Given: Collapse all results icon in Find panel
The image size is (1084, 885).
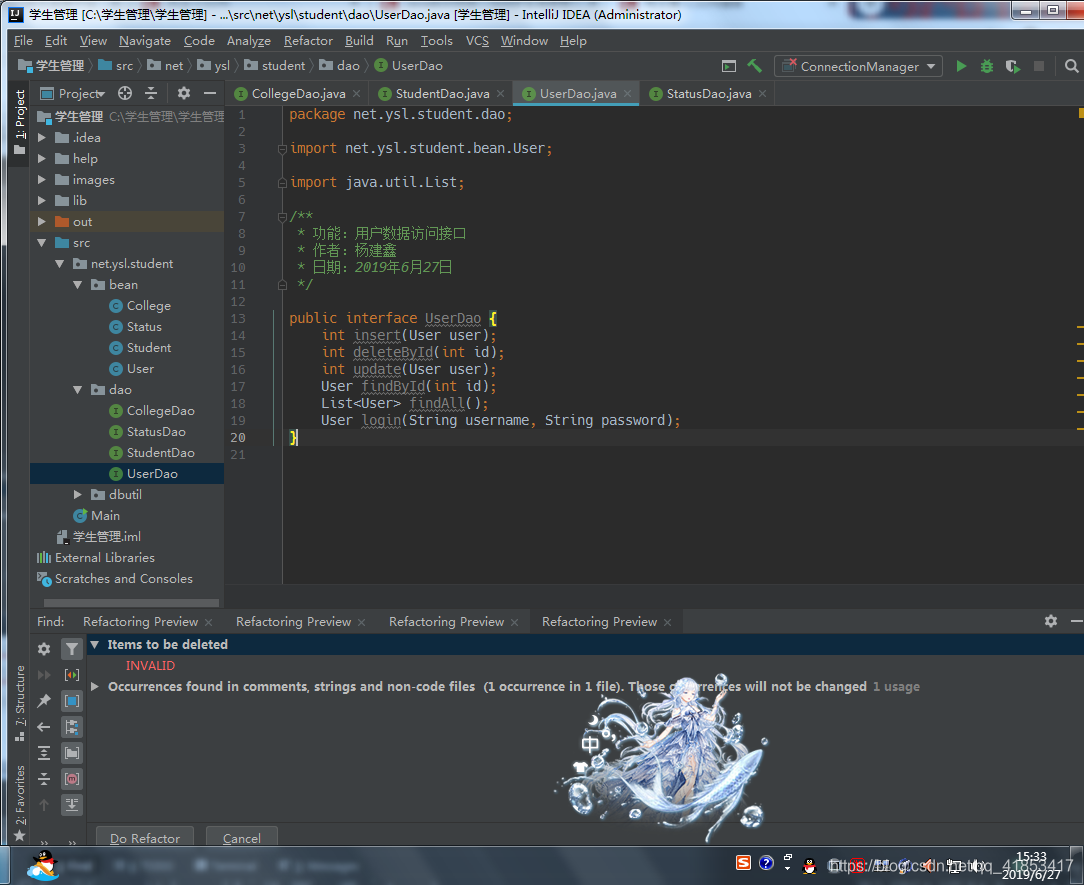Looking at the screenshot, I should point(44,779).
